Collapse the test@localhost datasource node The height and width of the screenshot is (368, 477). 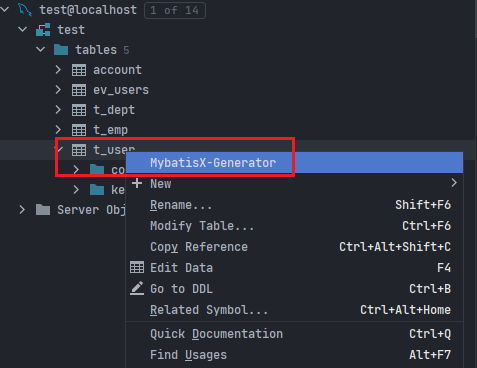click(x=5, y=10)
